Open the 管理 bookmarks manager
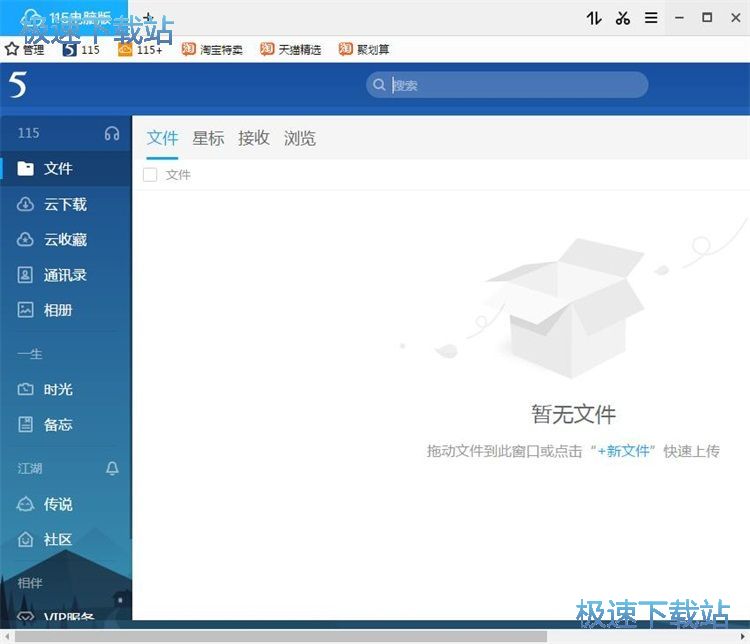This screenshot has height=644, width=750. 25,49
